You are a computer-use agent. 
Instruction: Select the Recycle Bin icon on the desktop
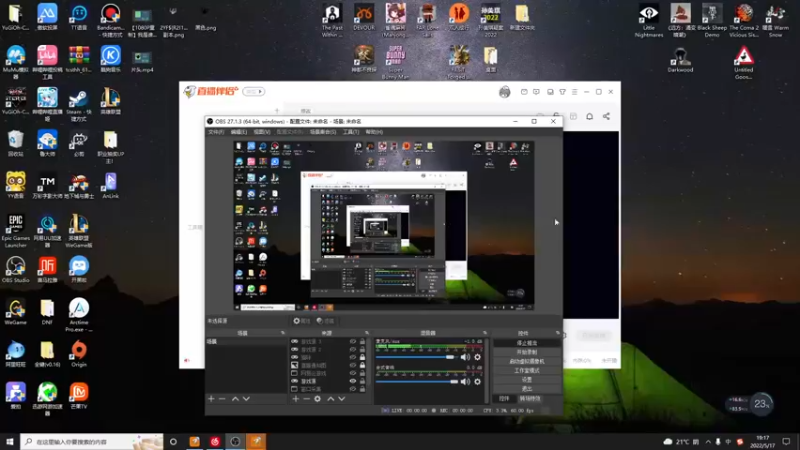[x=15, y=143]
